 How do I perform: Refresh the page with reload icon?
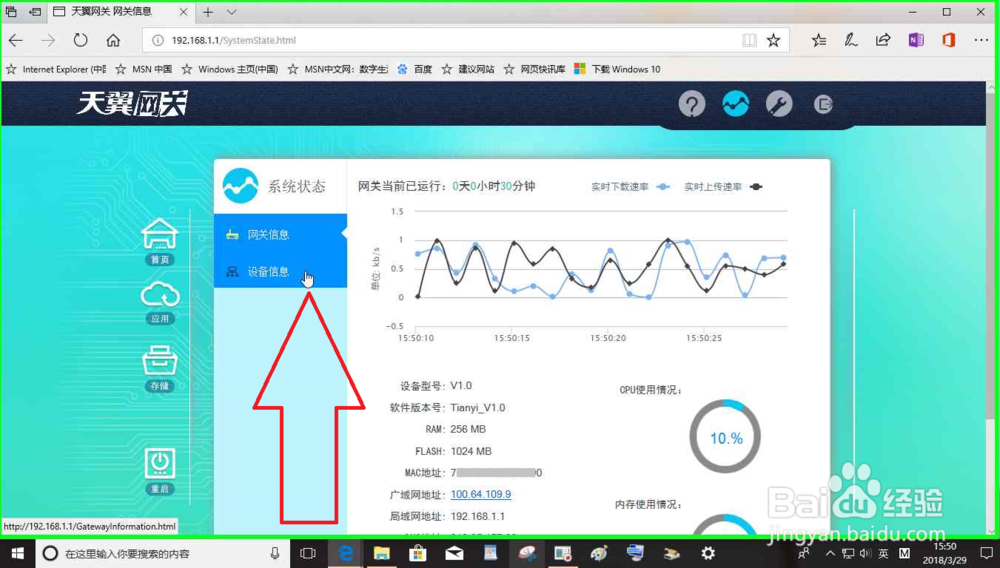(80, 40)
